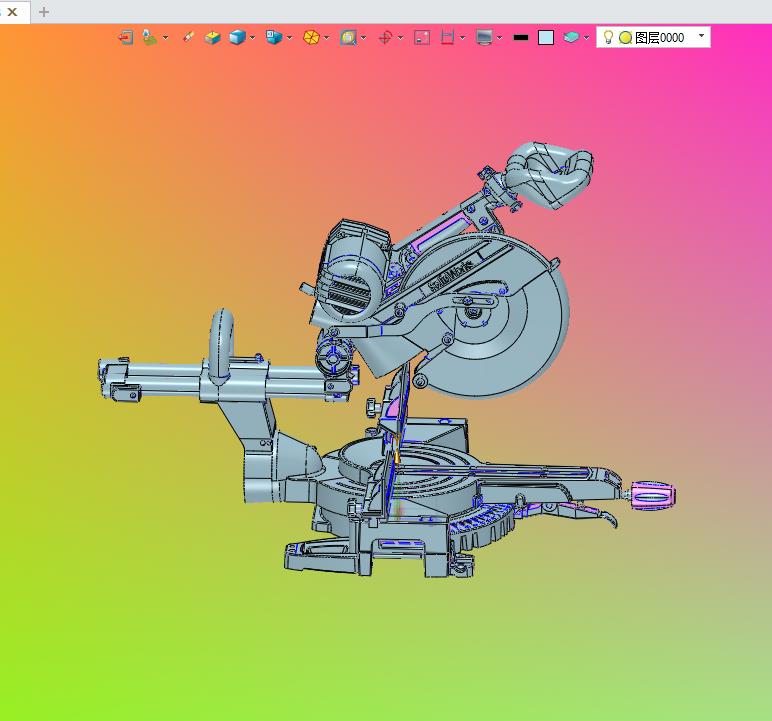Viewport: 772px width, 721px height.
Task: Click the pink knob handle on the model
Action: click(654, 496)
